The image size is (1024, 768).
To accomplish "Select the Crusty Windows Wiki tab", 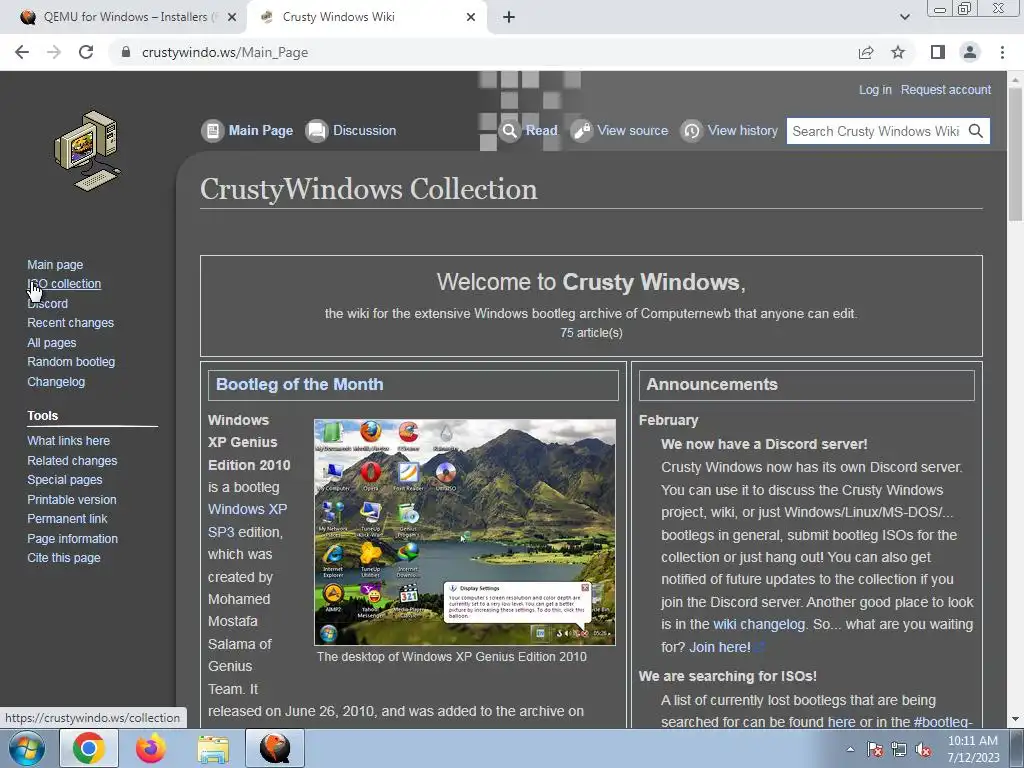I will coord(366,17).
